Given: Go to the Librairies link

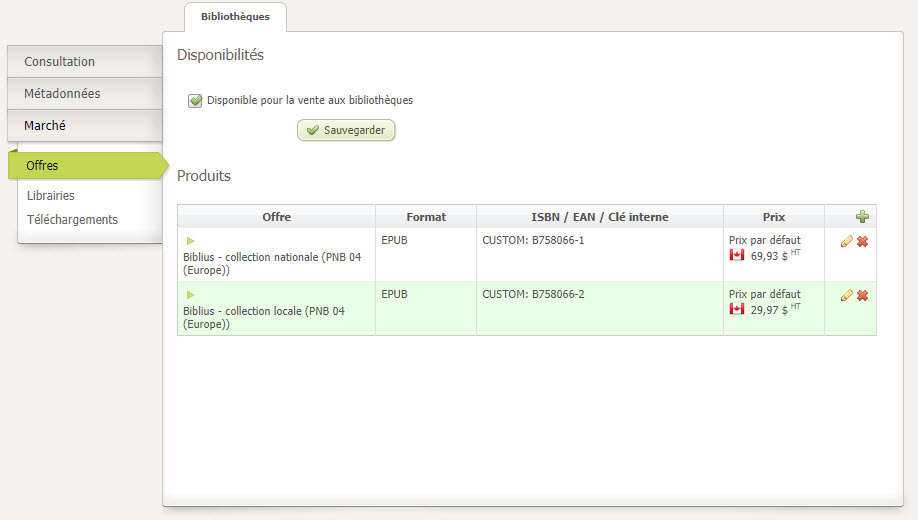Looking at the screenshot, I should 51,196.
